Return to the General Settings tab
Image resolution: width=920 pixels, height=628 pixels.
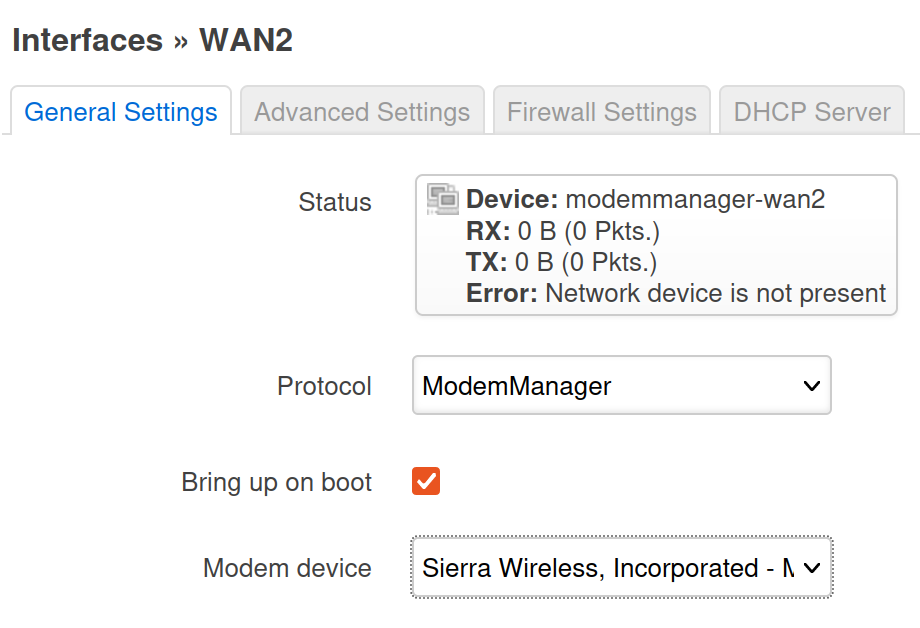coord(120,110)
